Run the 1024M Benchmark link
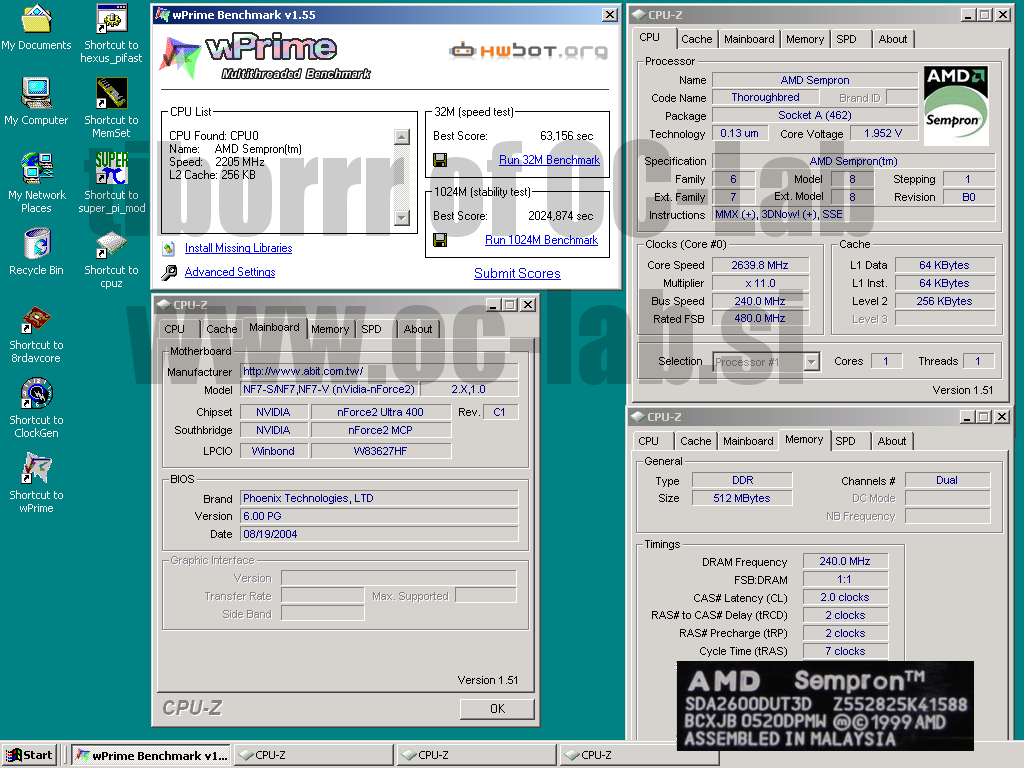This screenshot has width=1024, height=768. click(x=541, y=240)
